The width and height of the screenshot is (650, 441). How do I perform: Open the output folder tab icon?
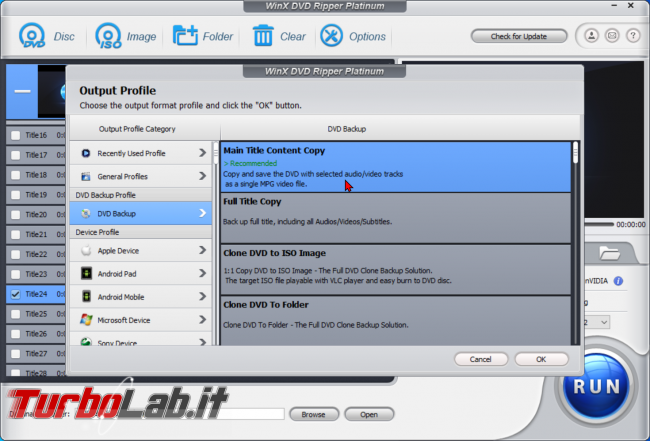609,253
